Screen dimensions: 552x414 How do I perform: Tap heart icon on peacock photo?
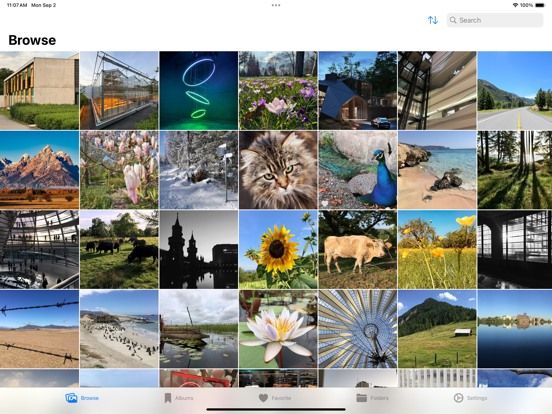click(325, 203)
